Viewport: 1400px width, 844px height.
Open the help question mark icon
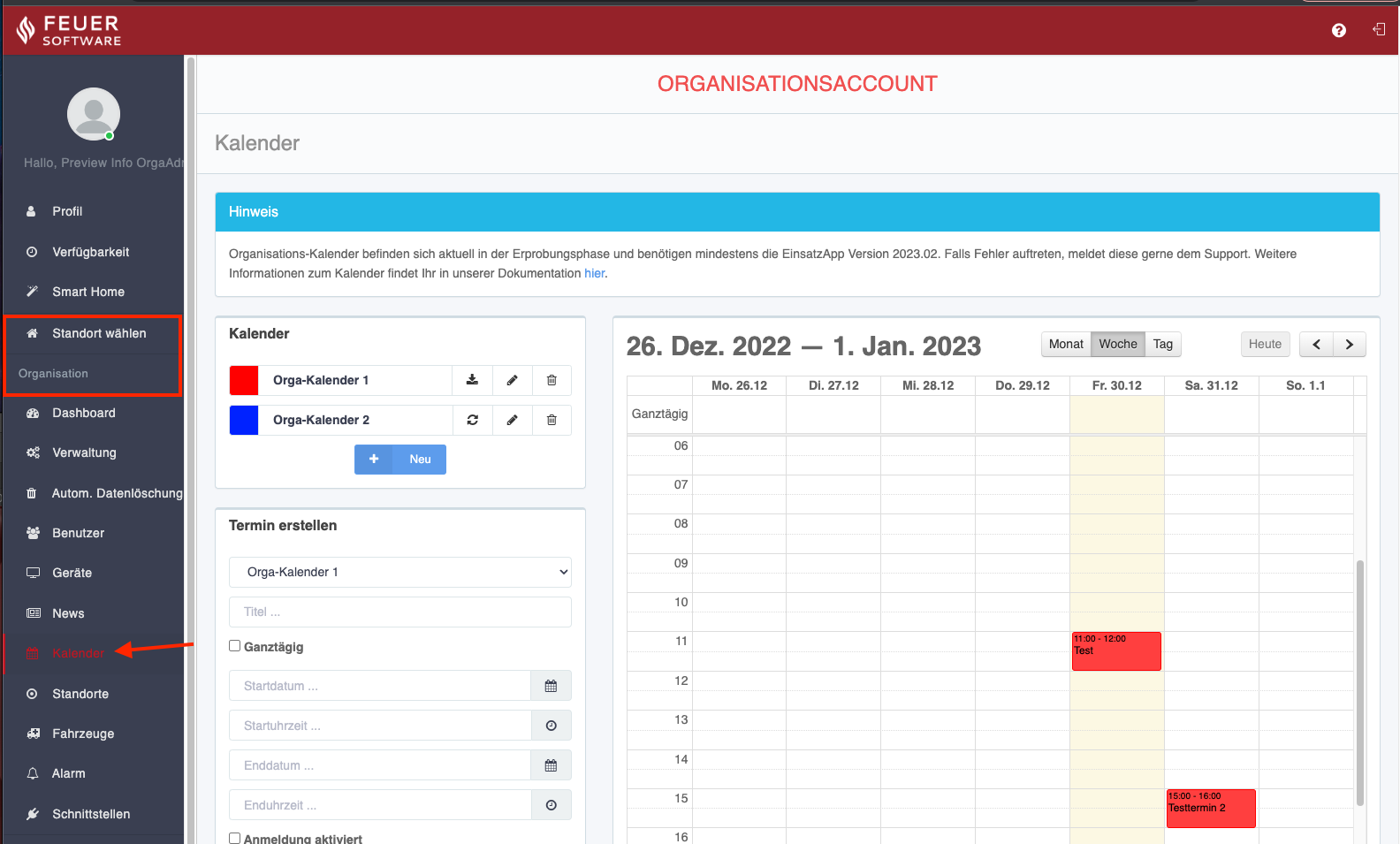(1338, 30)
